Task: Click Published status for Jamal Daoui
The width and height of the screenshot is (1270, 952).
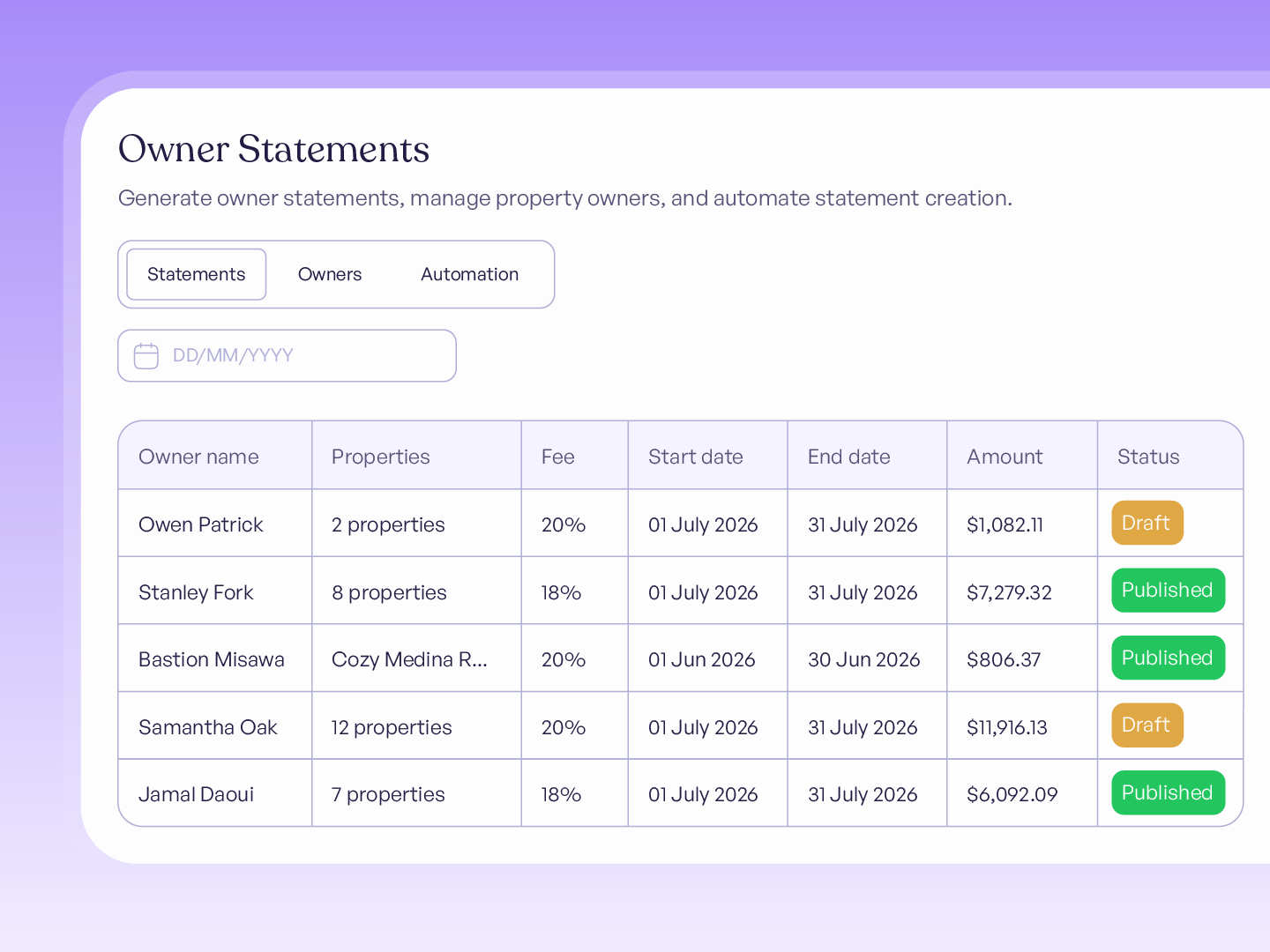Action: click(x=1168, y=792)
